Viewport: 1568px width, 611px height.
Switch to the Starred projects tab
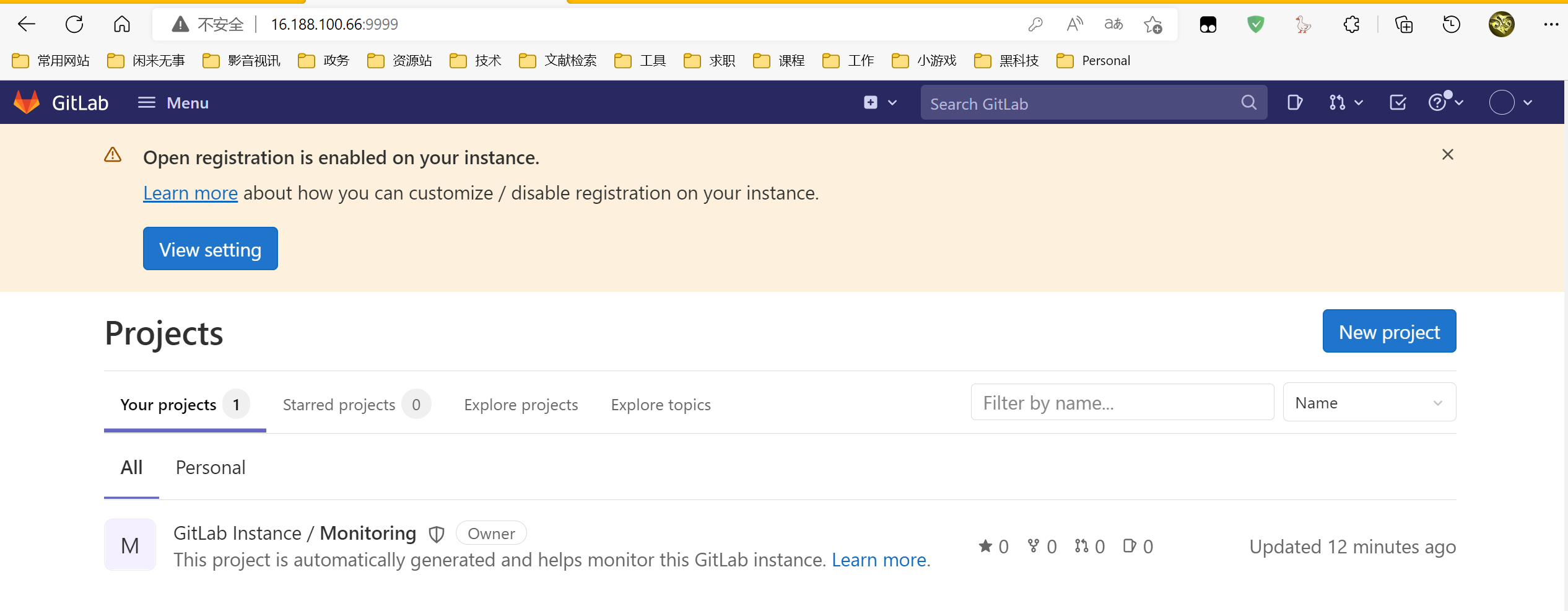[x=356, y=405]
